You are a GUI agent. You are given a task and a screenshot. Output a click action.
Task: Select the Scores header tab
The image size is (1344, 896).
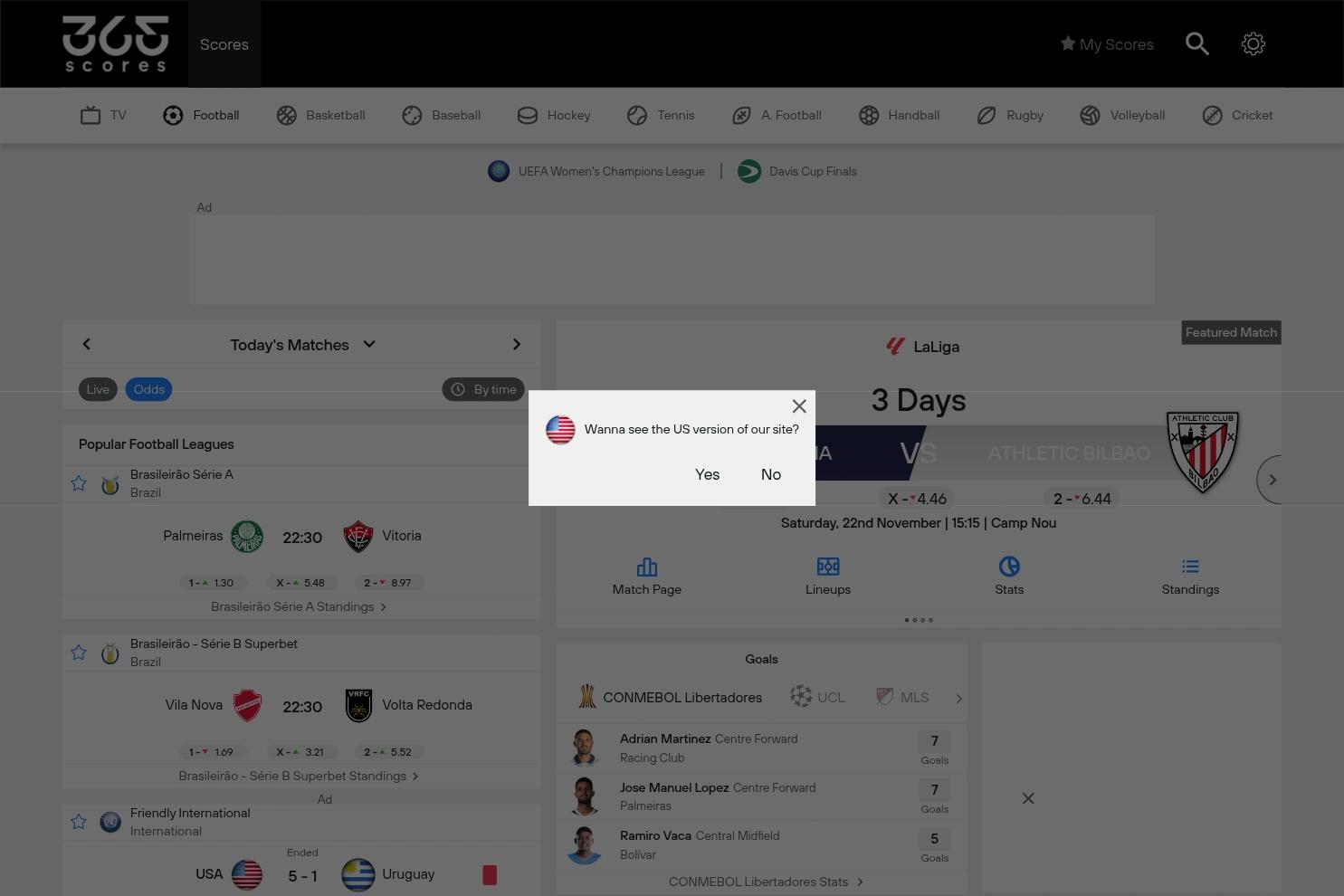tap(224, 44)
